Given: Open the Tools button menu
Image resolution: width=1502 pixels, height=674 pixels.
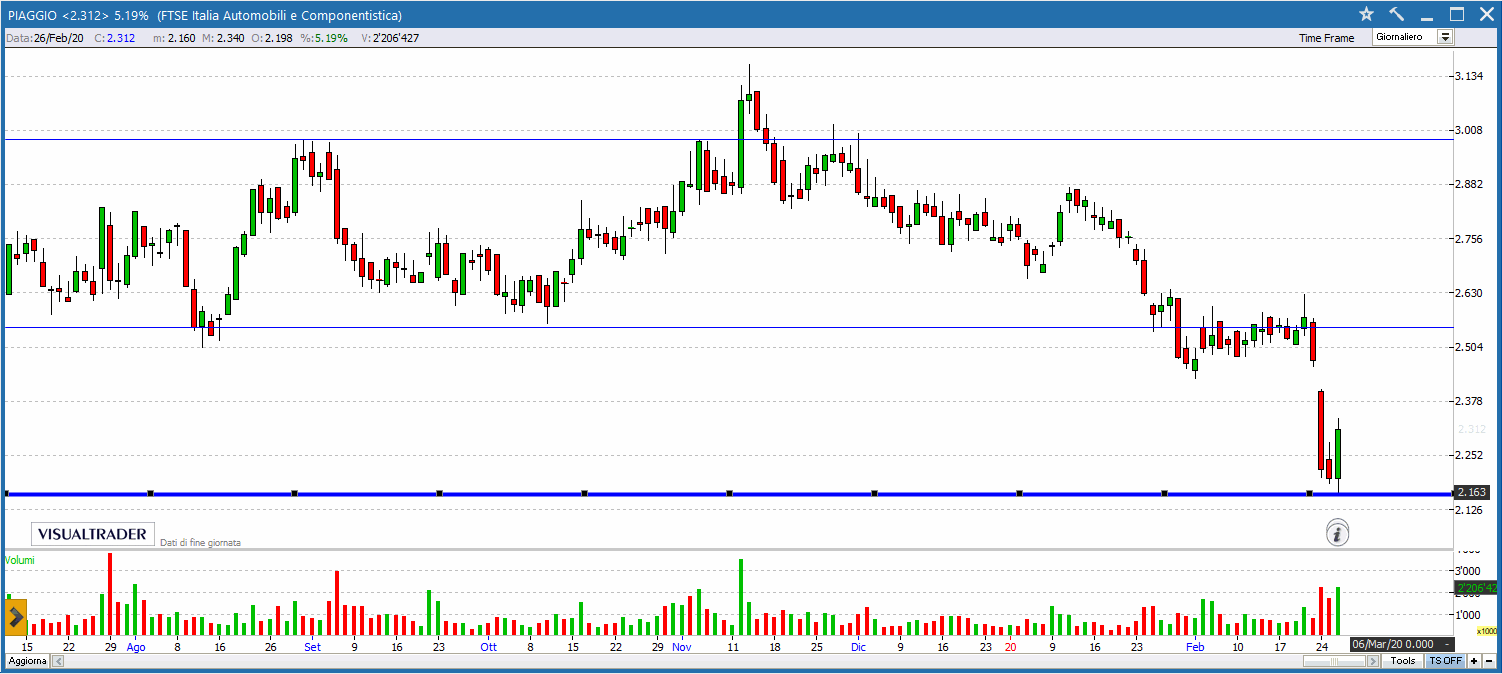Looking at the screenshot, I should click(1404, 660).
